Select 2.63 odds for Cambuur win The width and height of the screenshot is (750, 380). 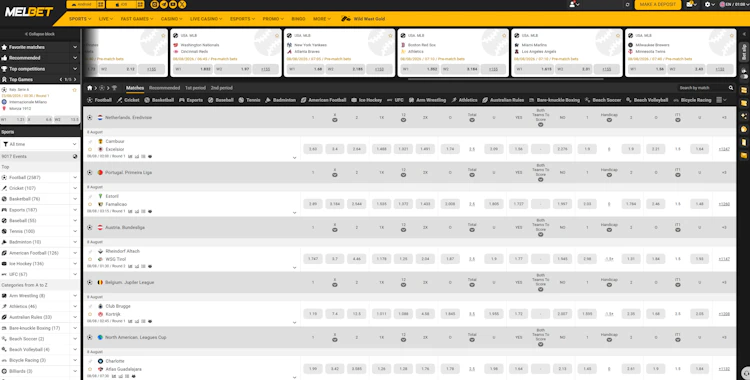pyautogui.click(x=313, y=149)
